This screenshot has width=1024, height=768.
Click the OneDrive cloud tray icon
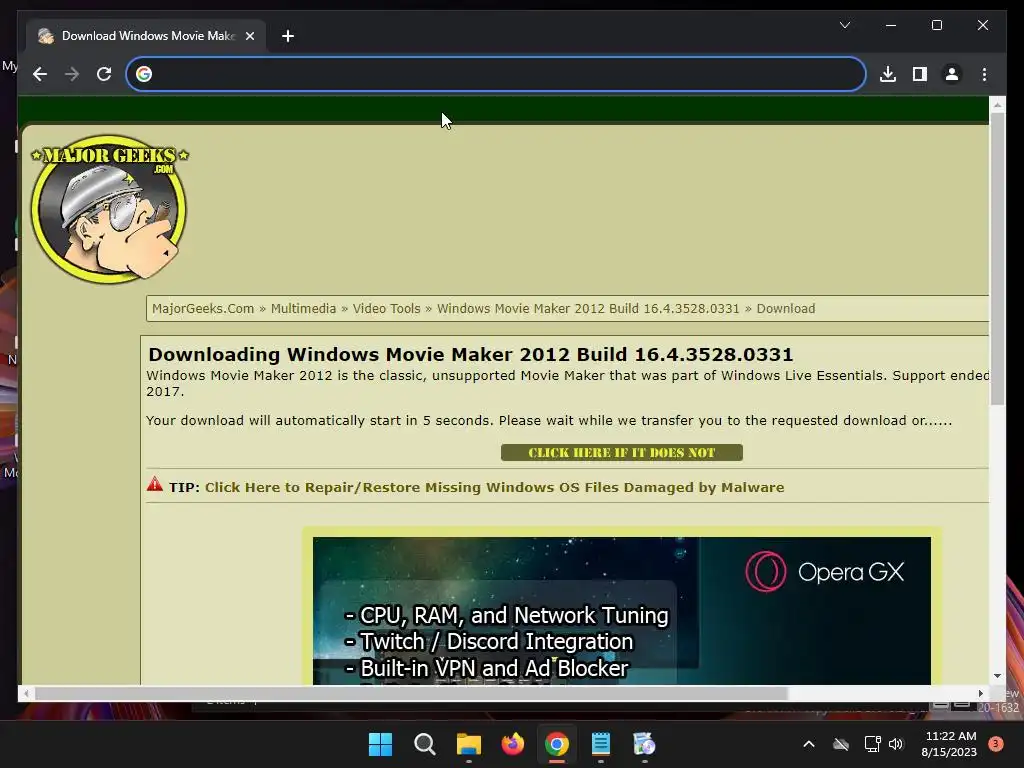(840, 744)
